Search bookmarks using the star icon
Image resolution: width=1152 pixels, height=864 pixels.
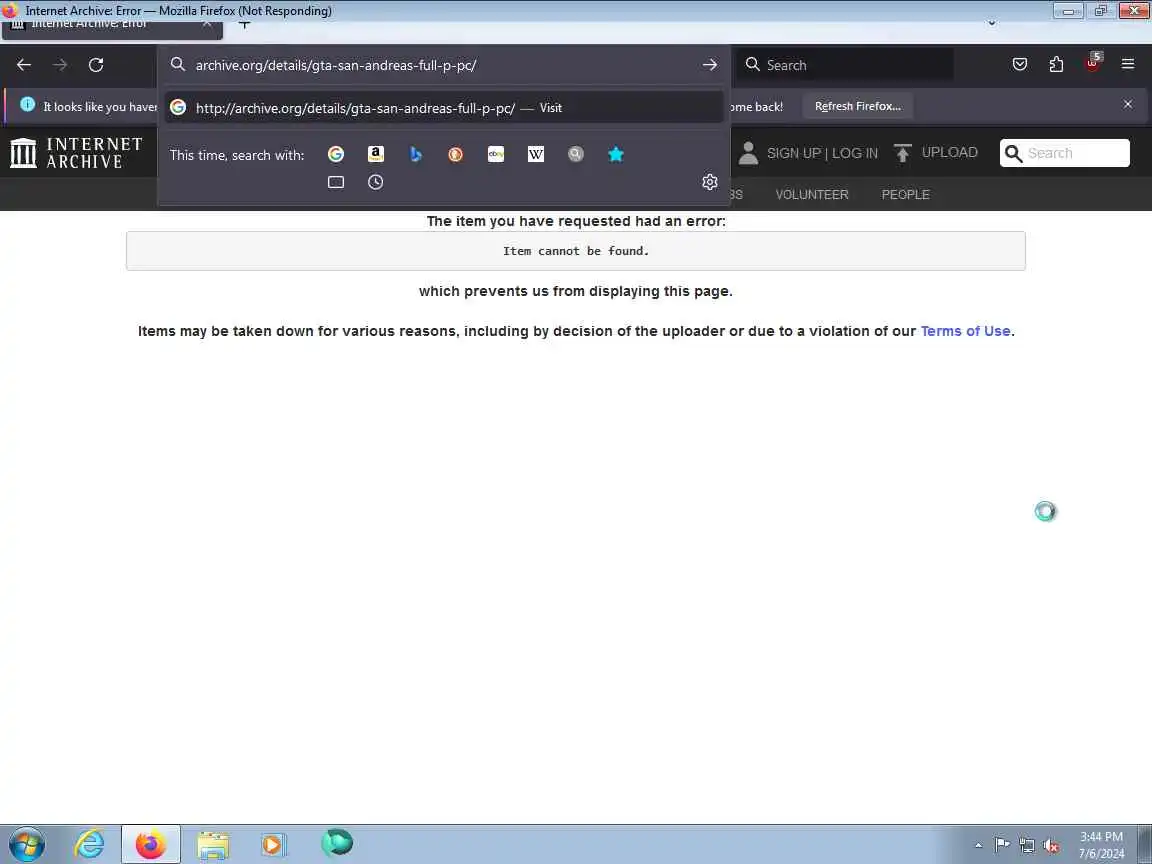pyautogui.click(x=616, y=154)
